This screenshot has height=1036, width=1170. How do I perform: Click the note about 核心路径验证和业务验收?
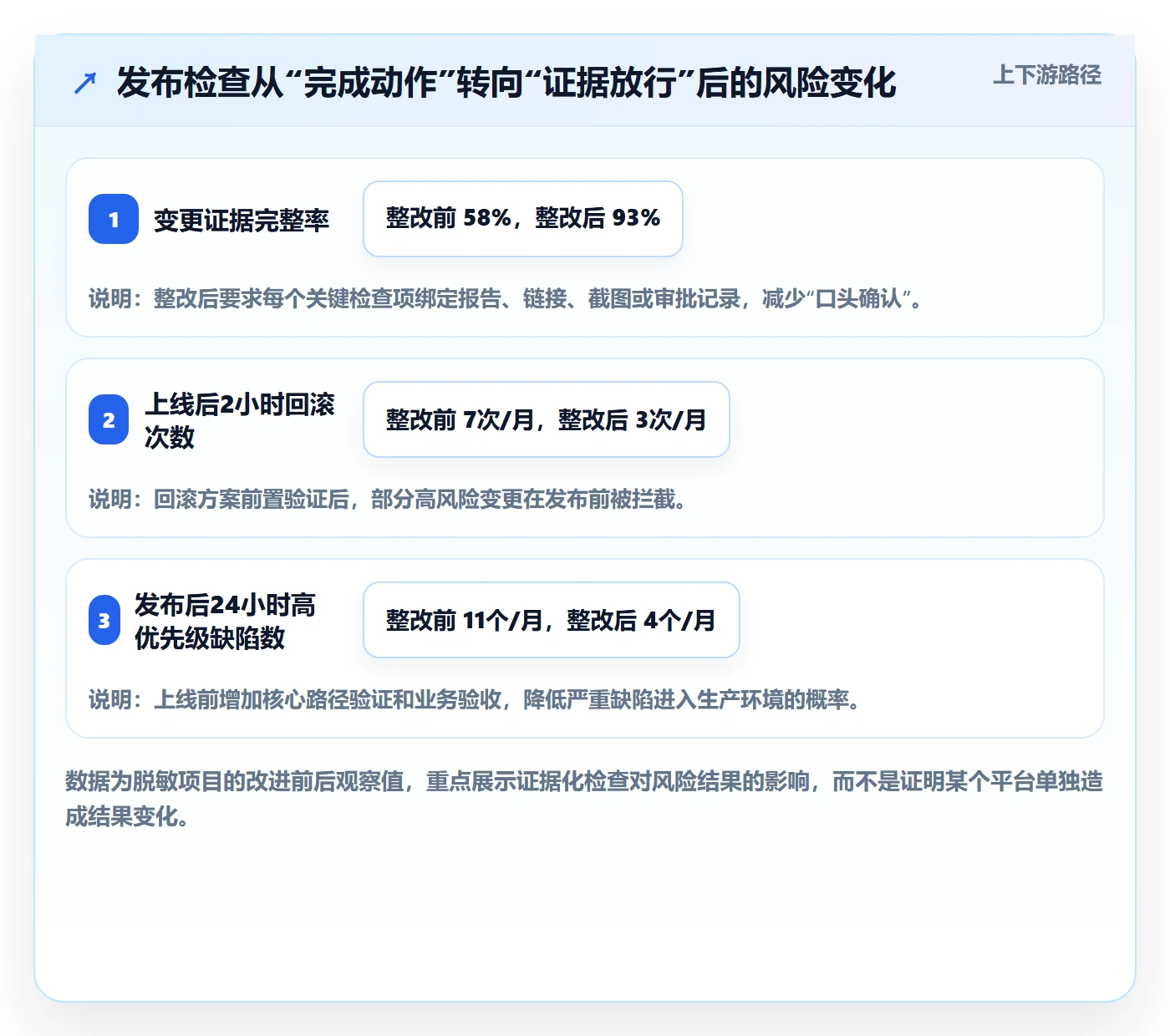[x=476, y=699]
